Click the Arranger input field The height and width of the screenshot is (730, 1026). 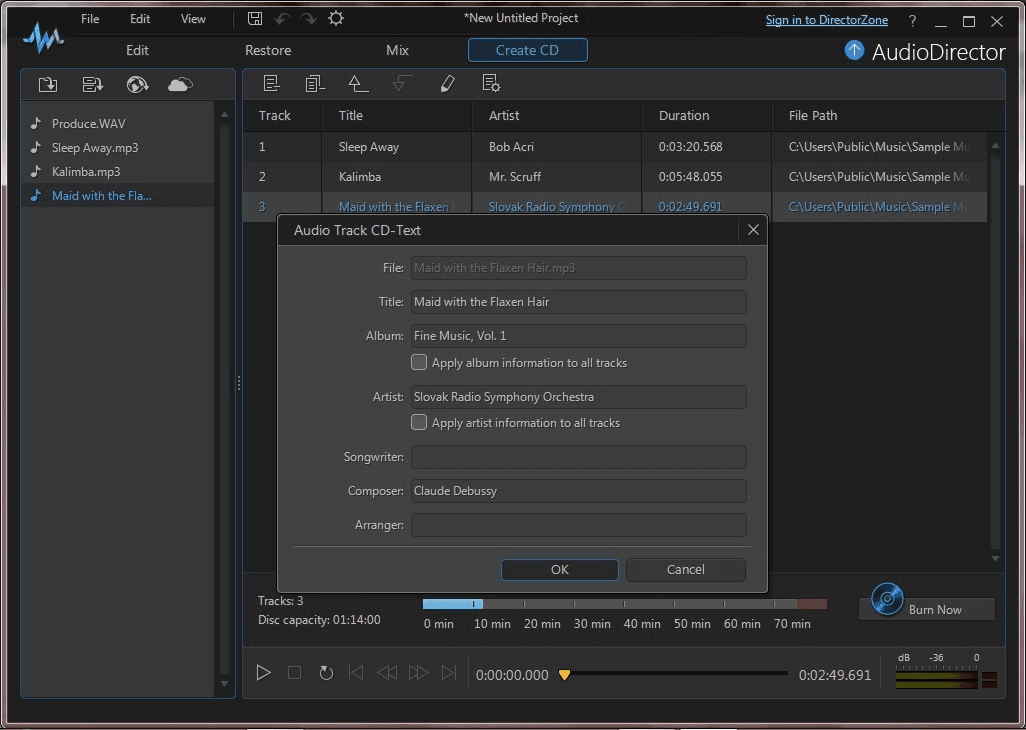tap(578, 525)
